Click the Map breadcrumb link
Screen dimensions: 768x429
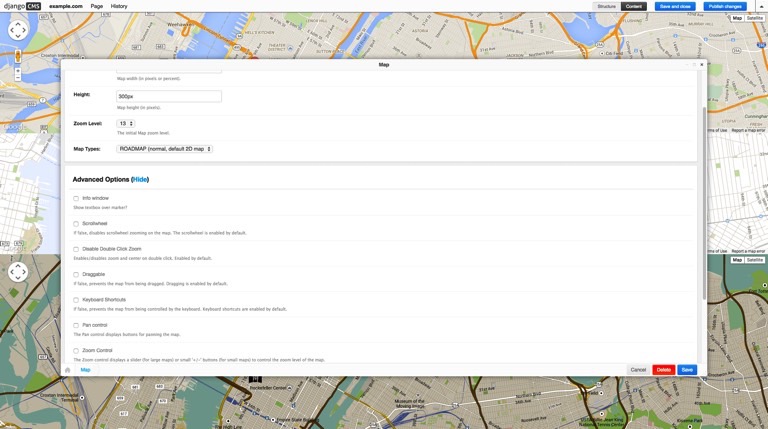[85, 370]
